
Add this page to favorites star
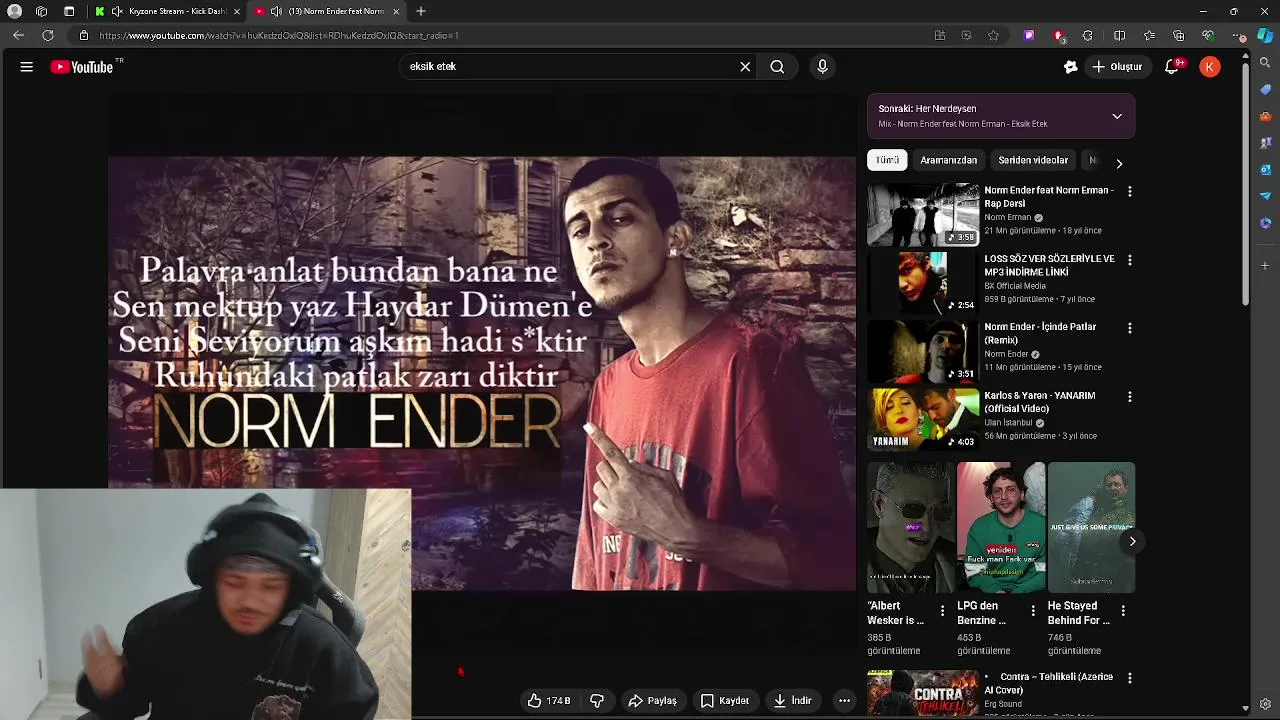point(993,35)
